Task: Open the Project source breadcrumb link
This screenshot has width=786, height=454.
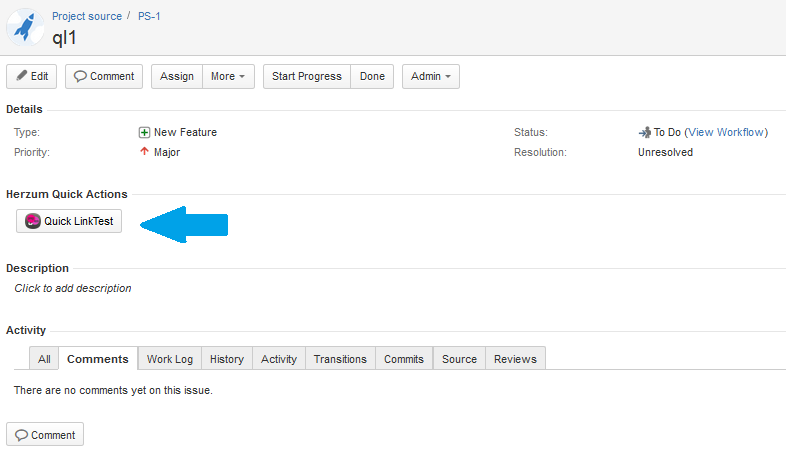Action: 87,16
